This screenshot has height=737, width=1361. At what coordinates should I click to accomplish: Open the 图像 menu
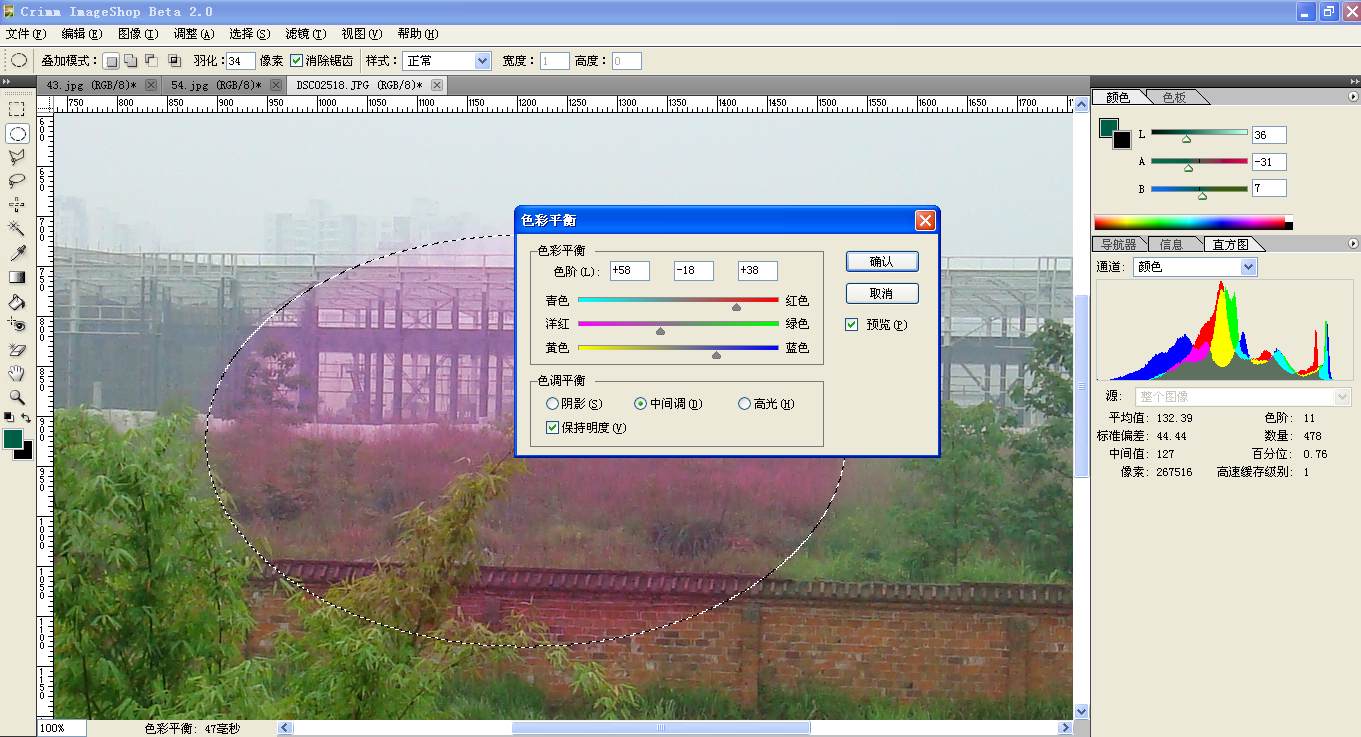tap(137, 34)
